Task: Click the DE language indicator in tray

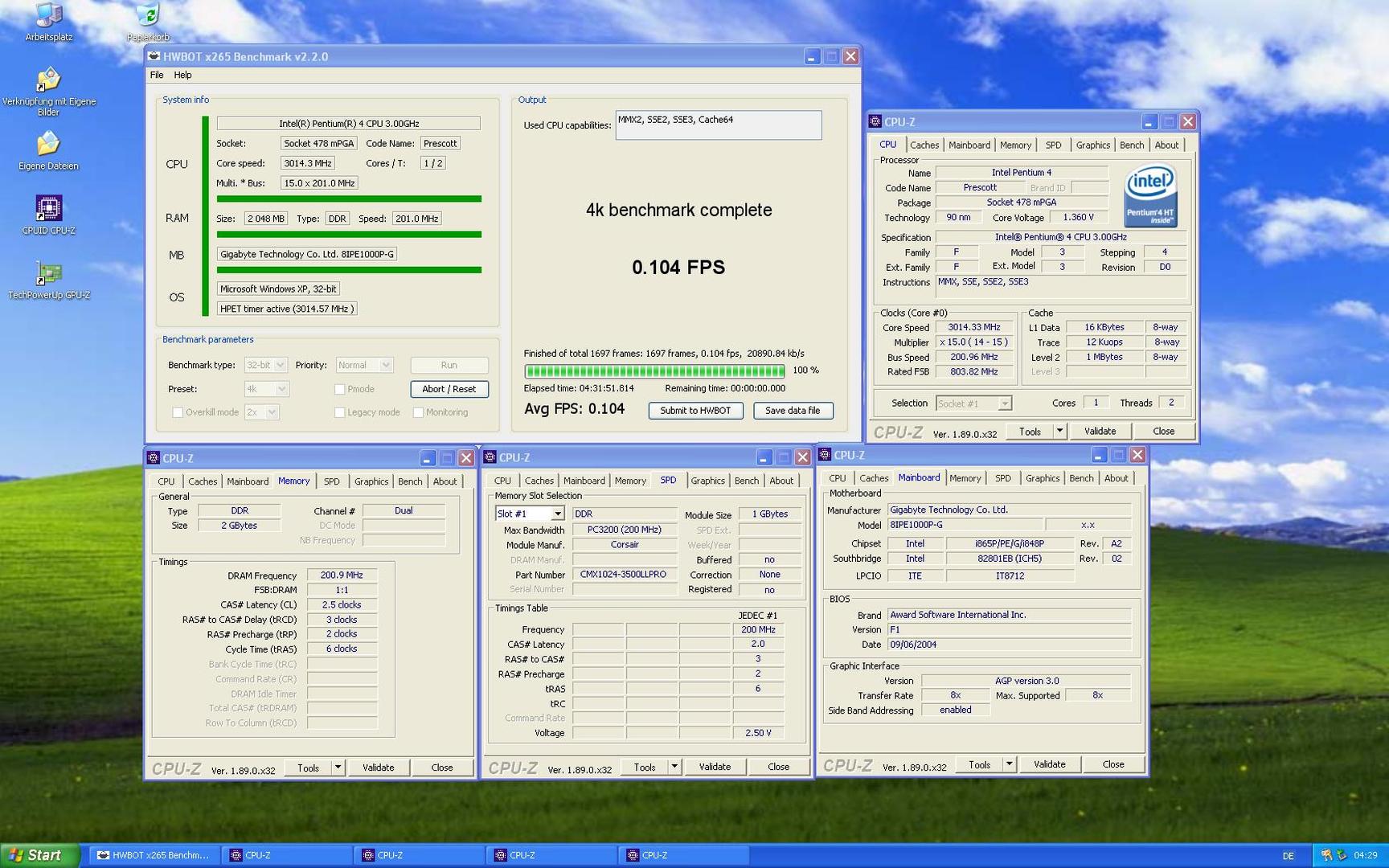Action: (x=1289, y=856)
